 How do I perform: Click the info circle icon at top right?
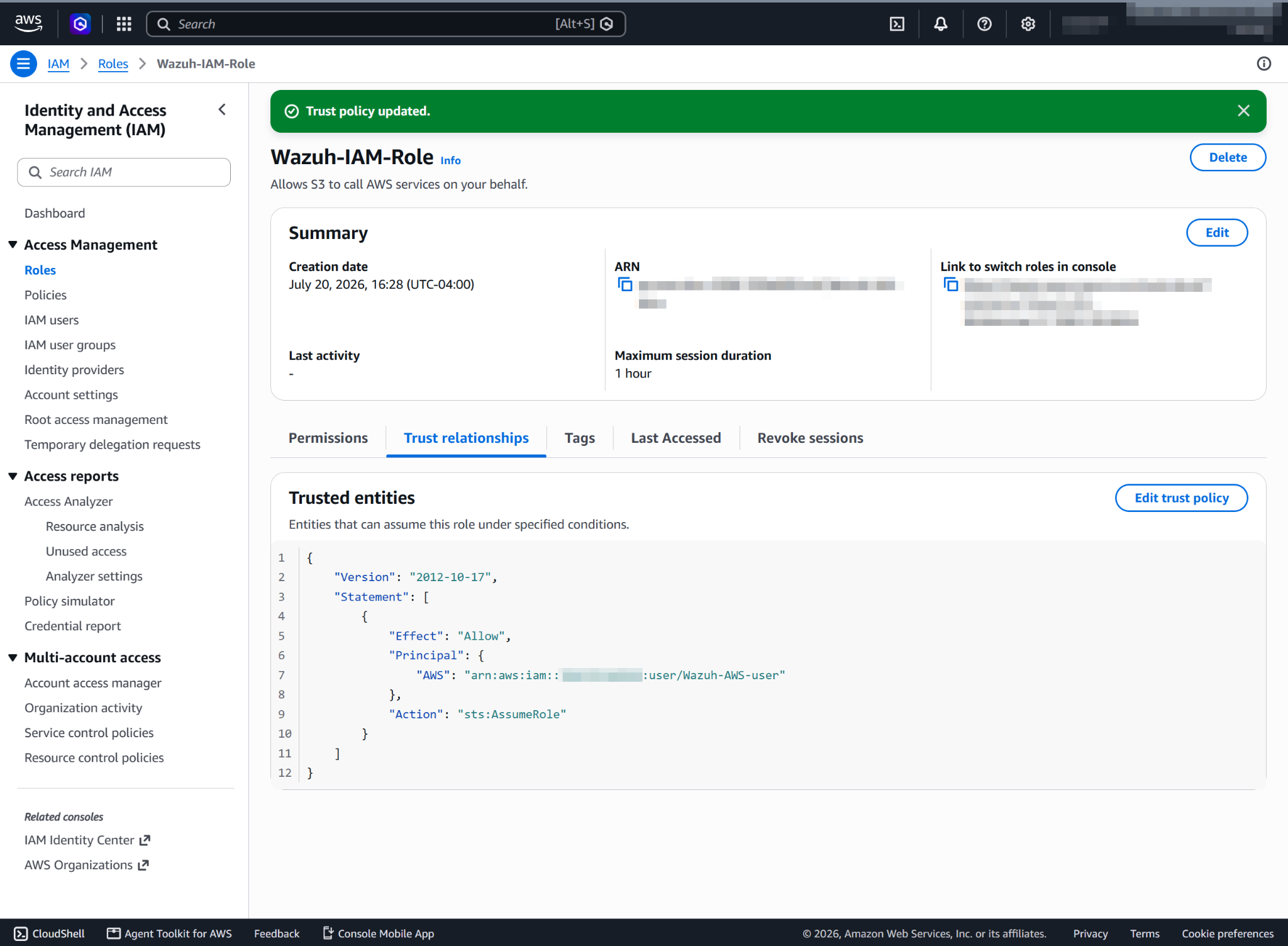[x=1264, y=64]
